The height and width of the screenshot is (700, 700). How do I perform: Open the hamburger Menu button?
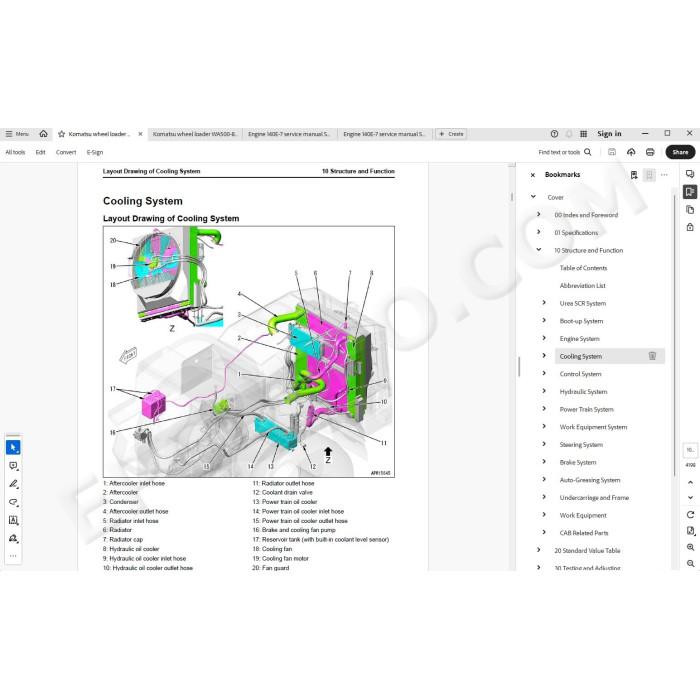coord(17,134)
